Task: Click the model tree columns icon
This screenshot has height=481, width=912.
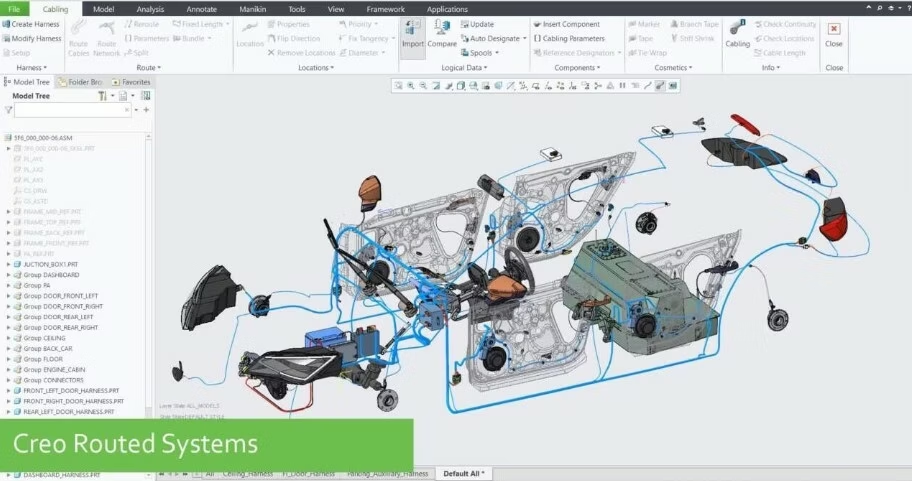Action: tap(145, 95)
